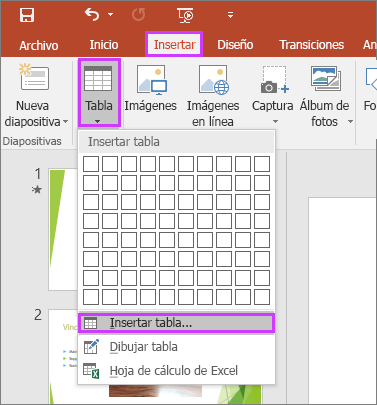
Task: Switch to the Inicio tab
Action: click(x=104, y=45)
